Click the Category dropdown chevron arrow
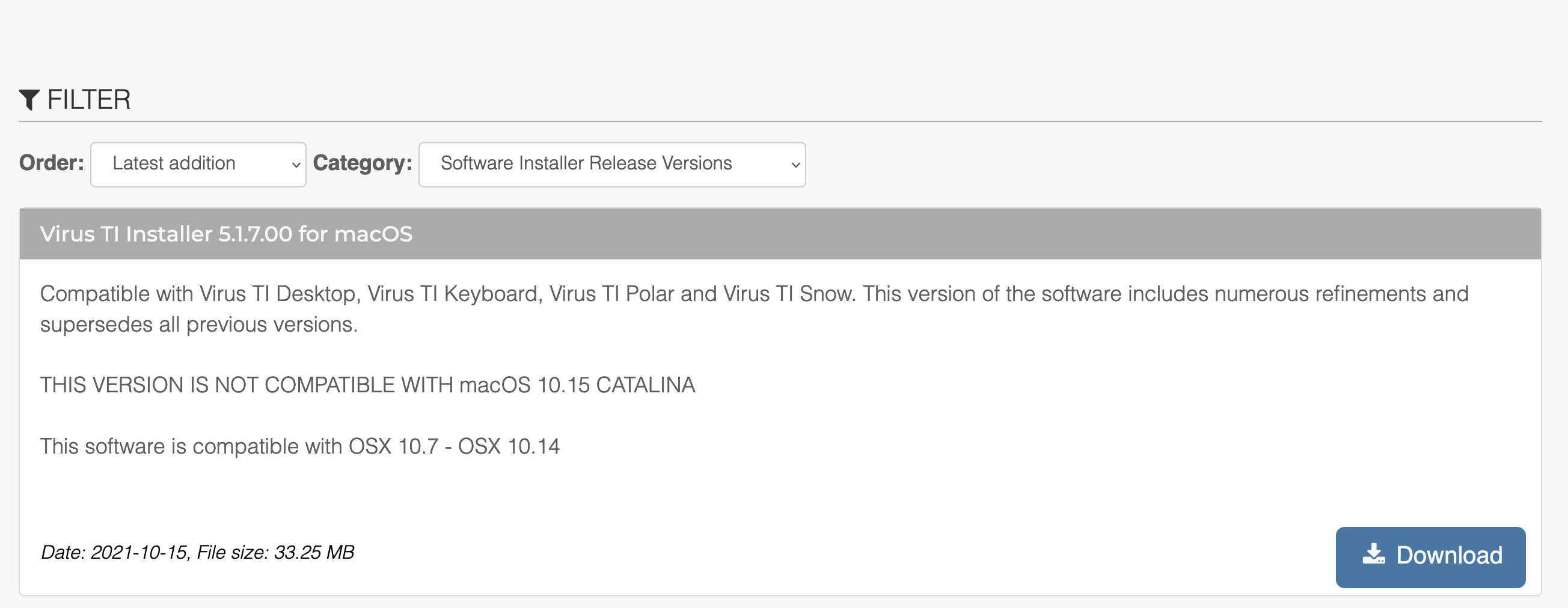Image resolution: width=1568 pixels, height=608 pixels. pyautogui.click(x=795, y=165)
